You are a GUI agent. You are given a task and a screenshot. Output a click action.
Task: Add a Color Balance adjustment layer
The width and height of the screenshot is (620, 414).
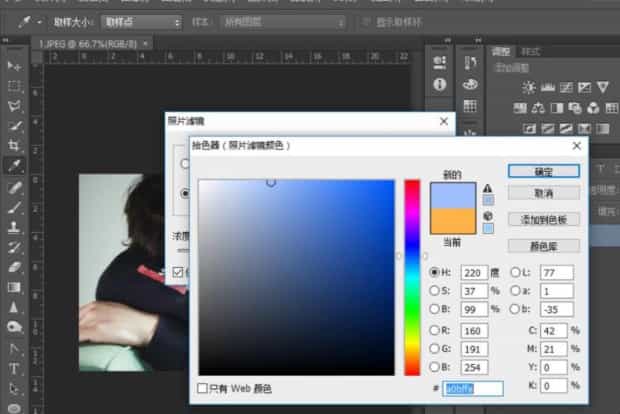(539, 108)
